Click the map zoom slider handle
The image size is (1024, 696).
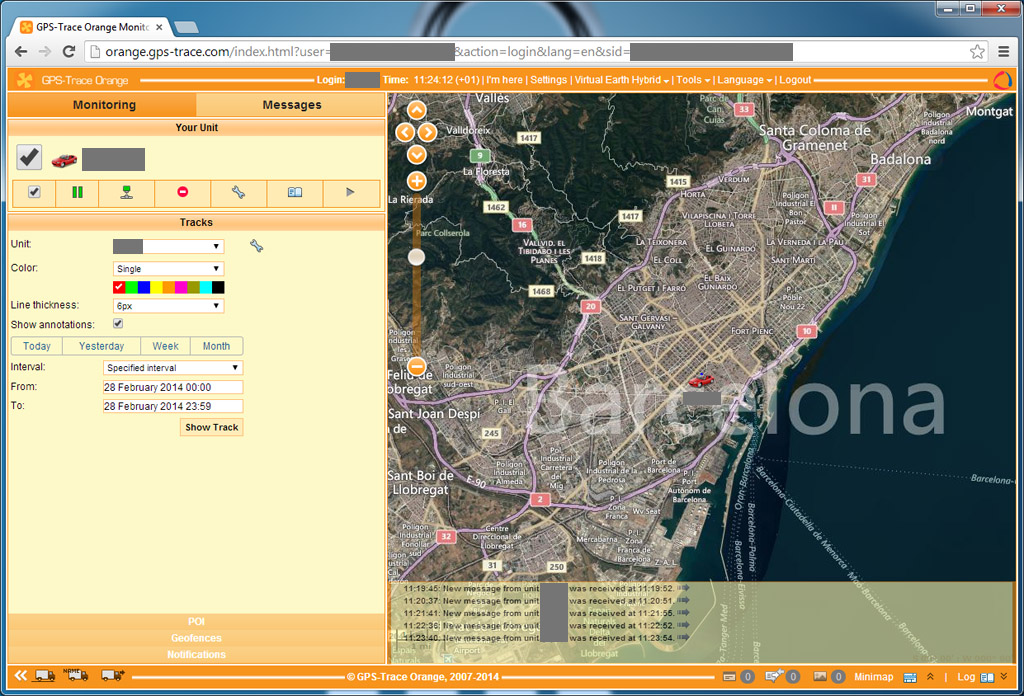417,257
